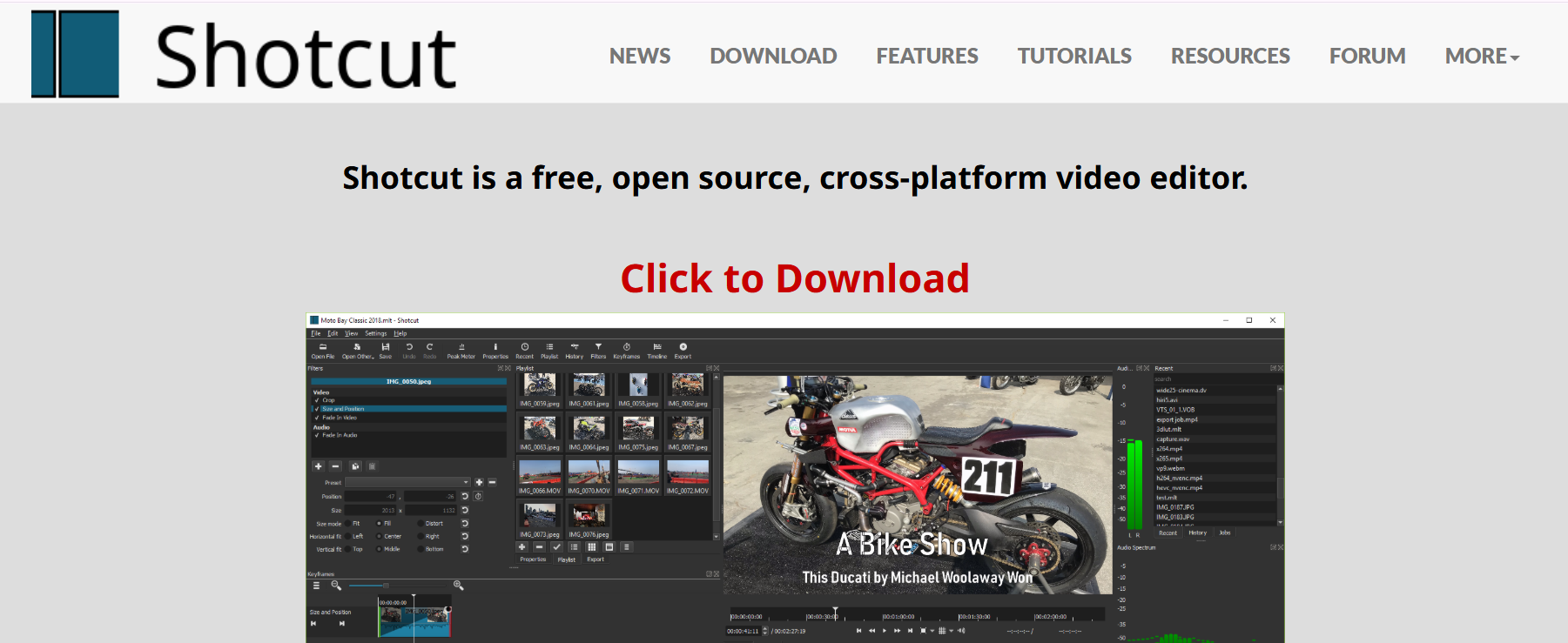Click the Timeline toolbar icon
This screenshot has width=1568, height=643.
coord(657,351)
